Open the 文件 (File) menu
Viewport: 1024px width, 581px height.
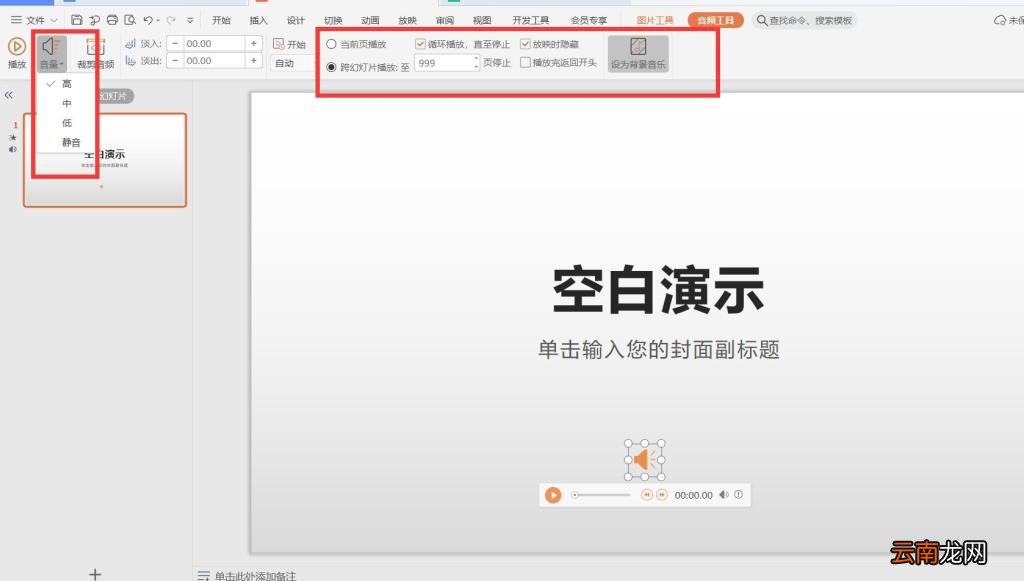click(35, 20)
